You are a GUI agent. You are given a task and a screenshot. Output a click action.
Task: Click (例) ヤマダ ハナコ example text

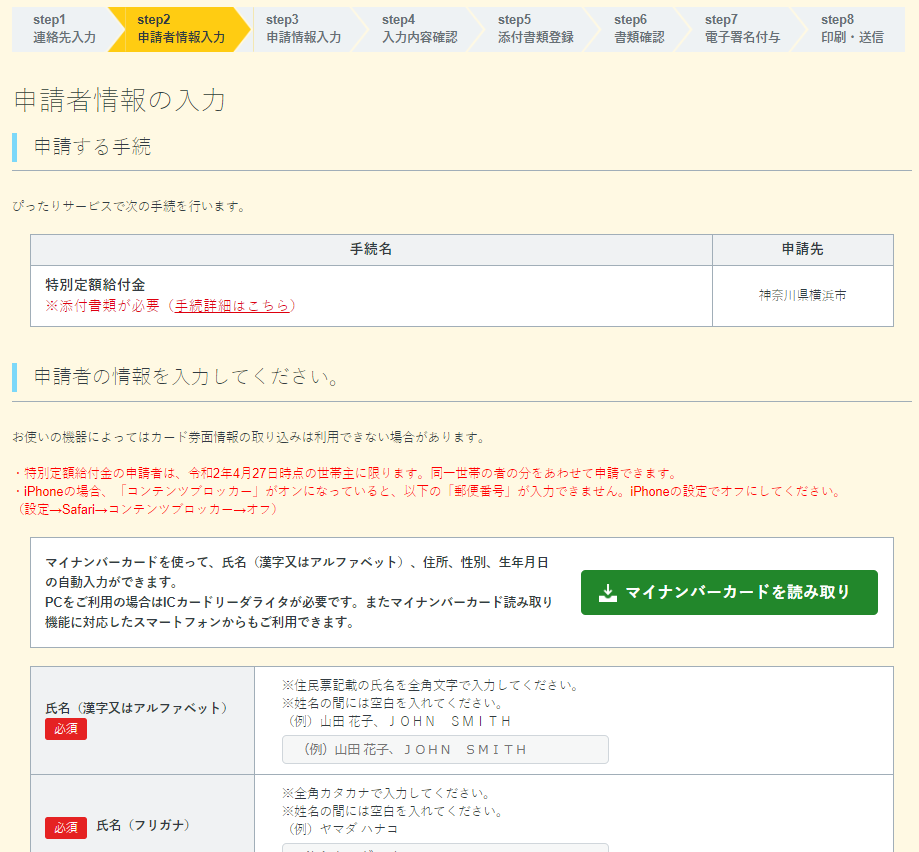coord(341,829)
